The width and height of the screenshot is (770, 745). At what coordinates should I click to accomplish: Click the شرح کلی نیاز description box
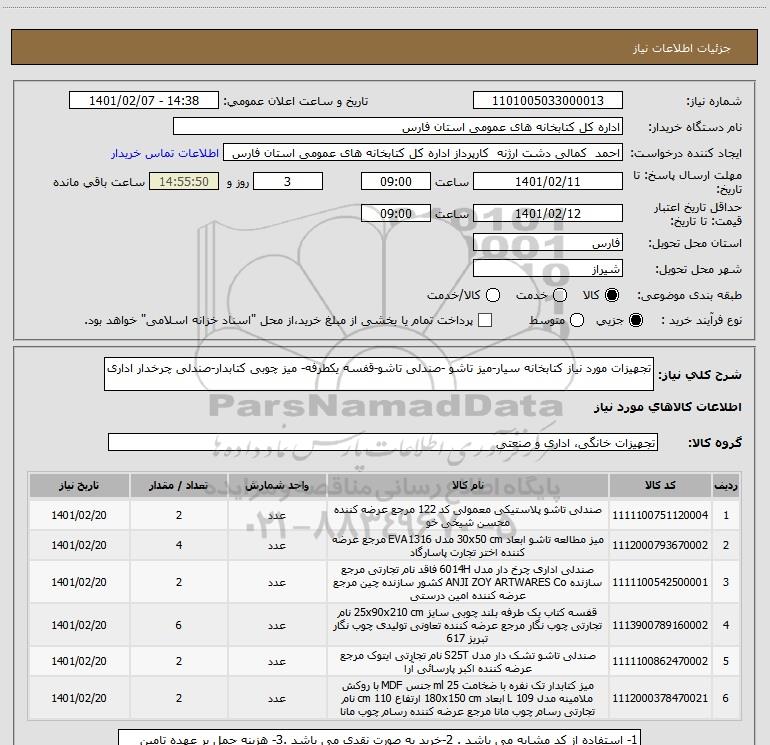(379, 374)
